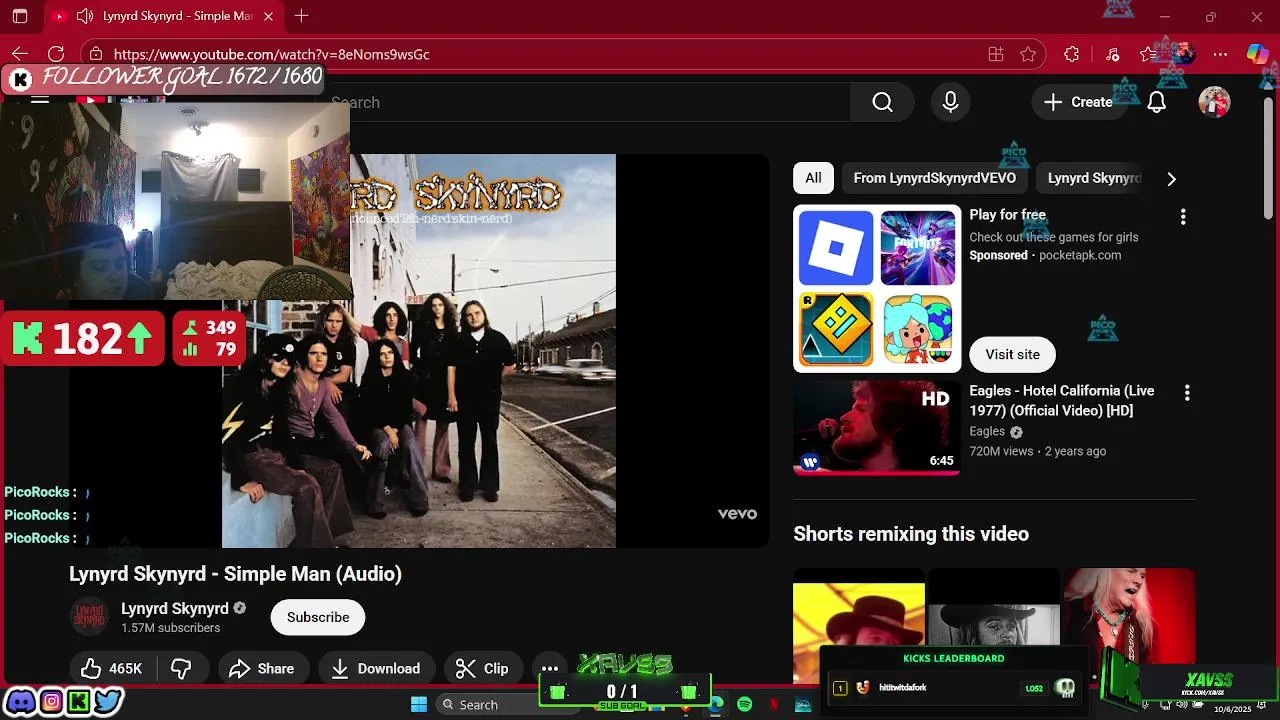Select the Lynyrd Skynyrd filter chip
The width and height of the screenshot is (1280, 720).
[x=1094, y=178]
